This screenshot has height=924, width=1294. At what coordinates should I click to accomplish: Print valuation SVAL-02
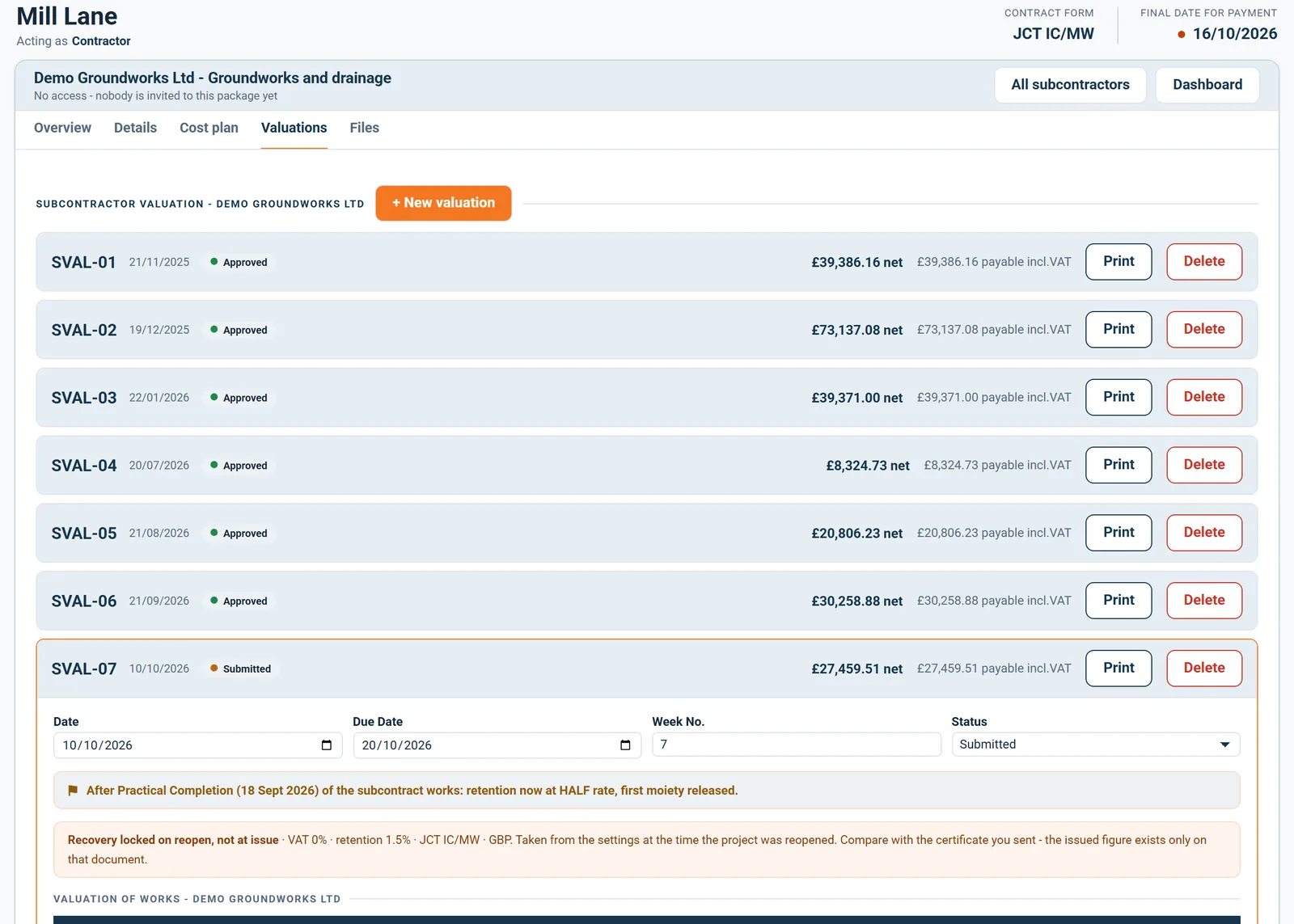(x=1119, y=330)
